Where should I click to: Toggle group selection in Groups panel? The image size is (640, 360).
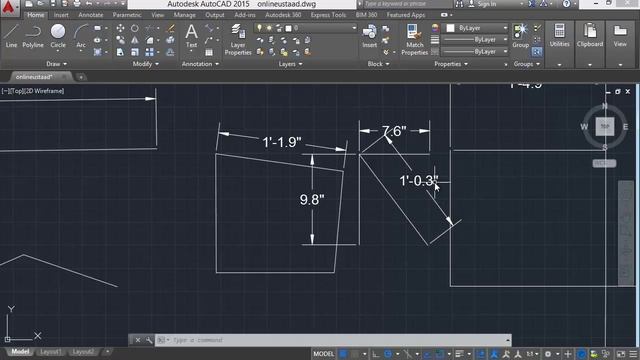(537, 52)
